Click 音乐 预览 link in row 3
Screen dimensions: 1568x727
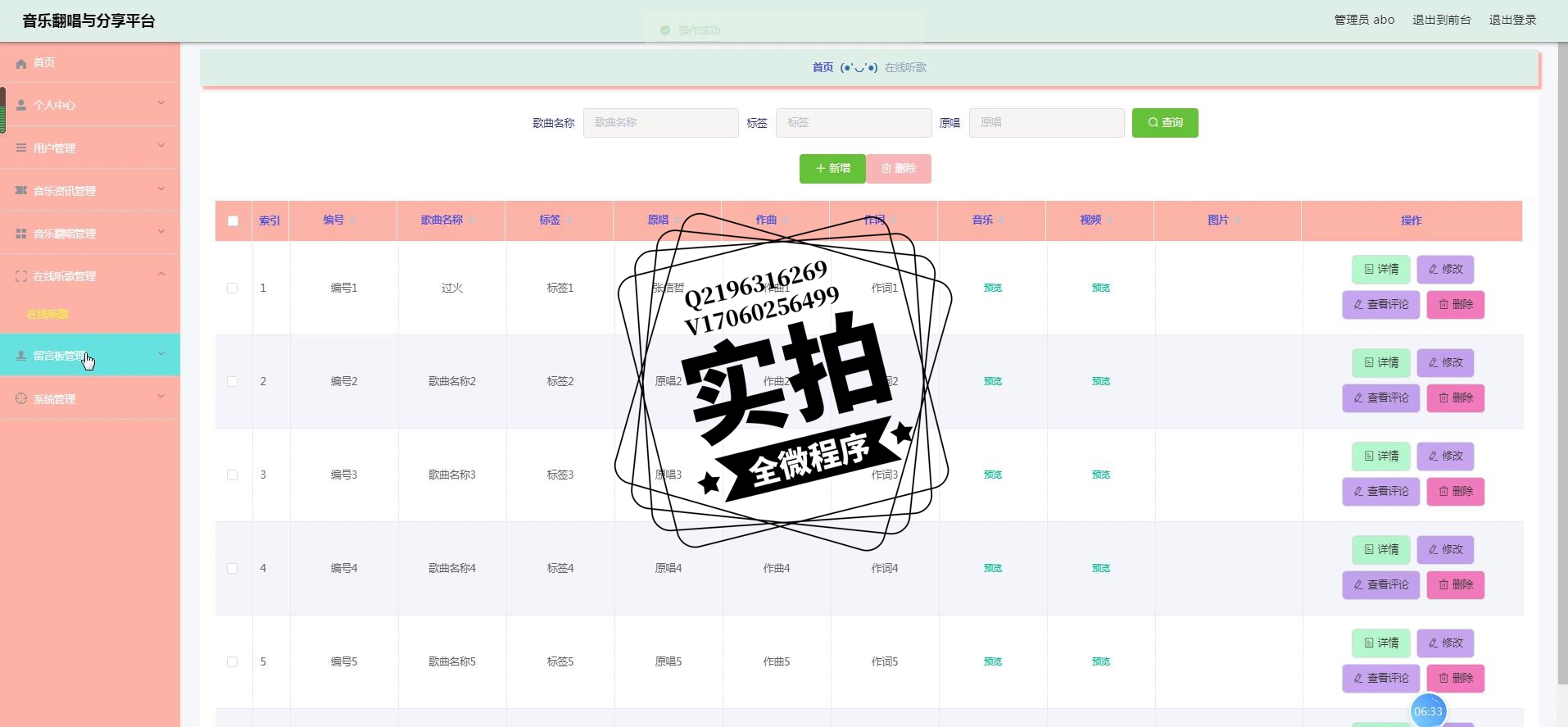point(993,475)
